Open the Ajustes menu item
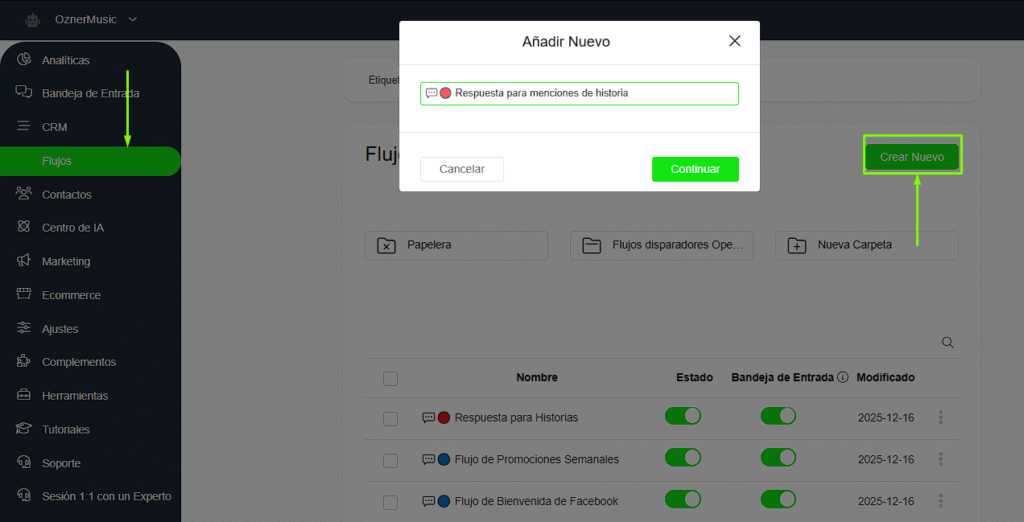 click(x=60, y=329)
